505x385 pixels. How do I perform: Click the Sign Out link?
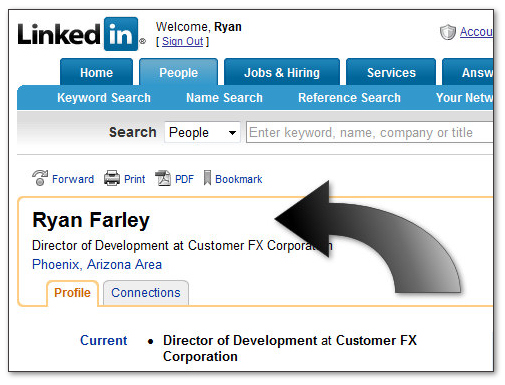182,41
